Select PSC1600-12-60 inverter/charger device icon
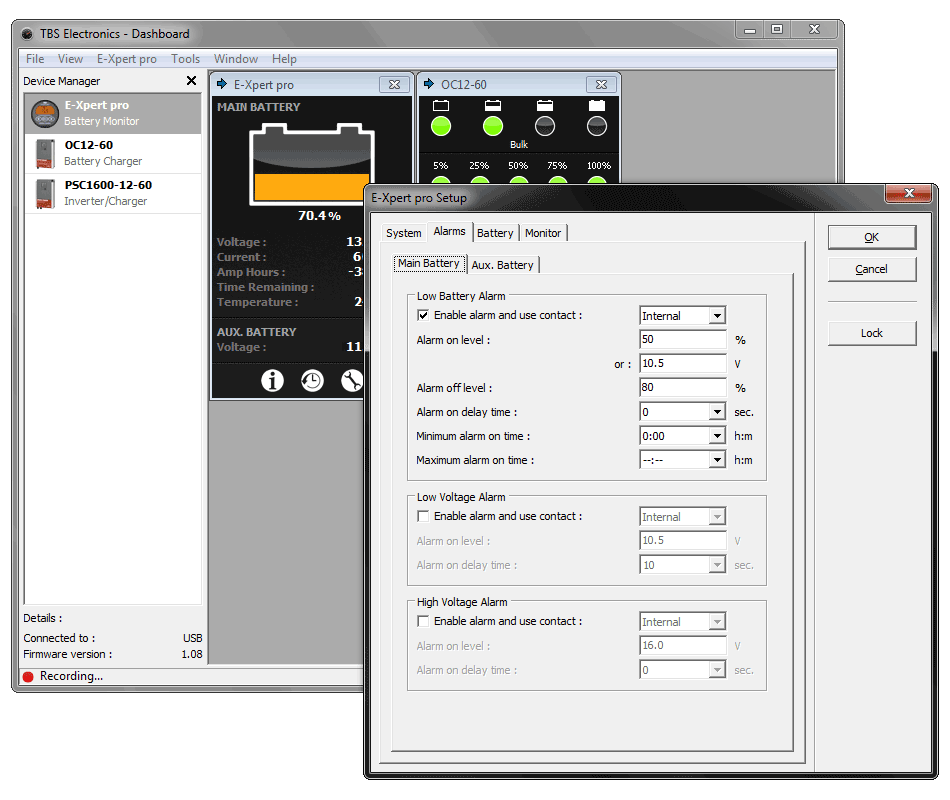This screenshot has width=950, height=800. tap(43, 193)
